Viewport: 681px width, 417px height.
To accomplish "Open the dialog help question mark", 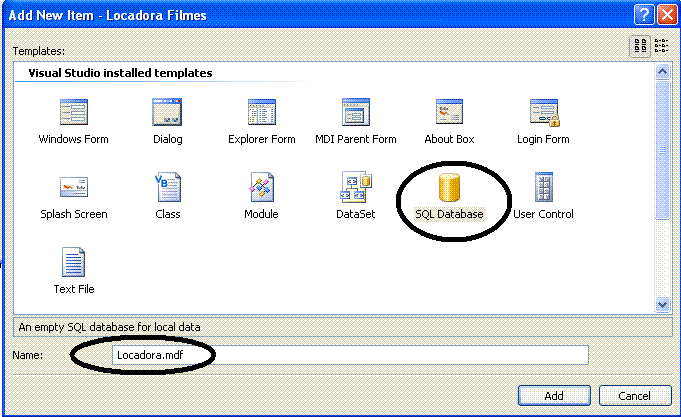I will tap(644, 15).
